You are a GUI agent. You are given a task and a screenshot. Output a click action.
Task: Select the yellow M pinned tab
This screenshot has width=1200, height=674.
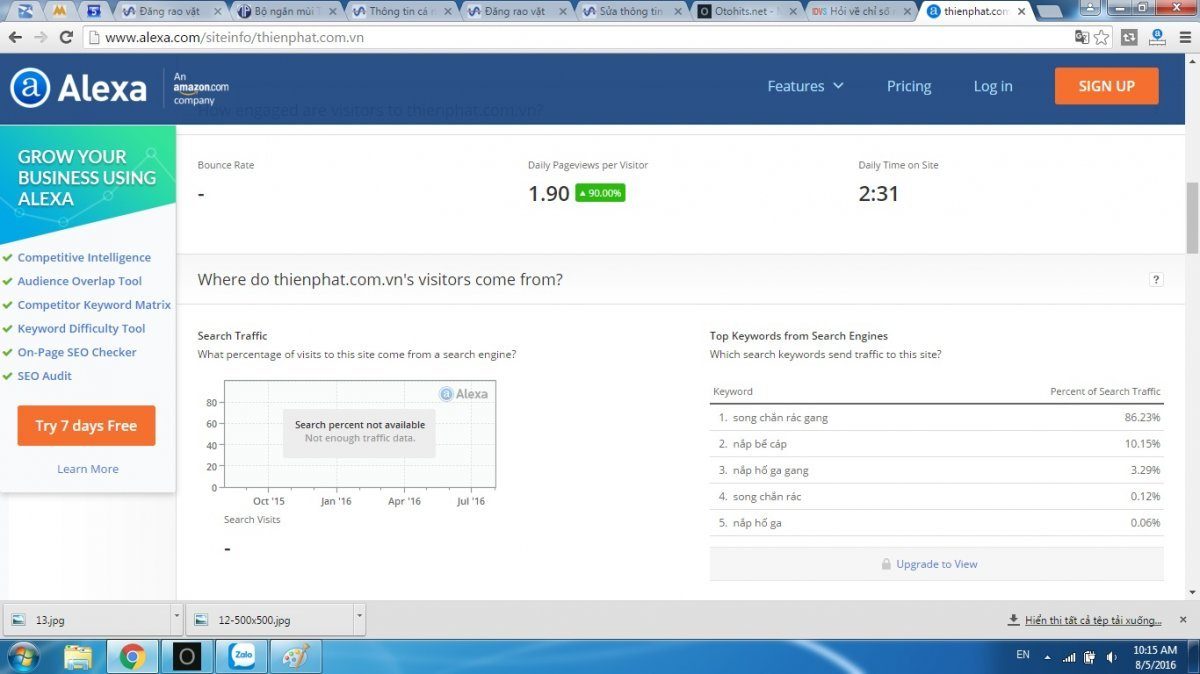(x=60, y=11)
